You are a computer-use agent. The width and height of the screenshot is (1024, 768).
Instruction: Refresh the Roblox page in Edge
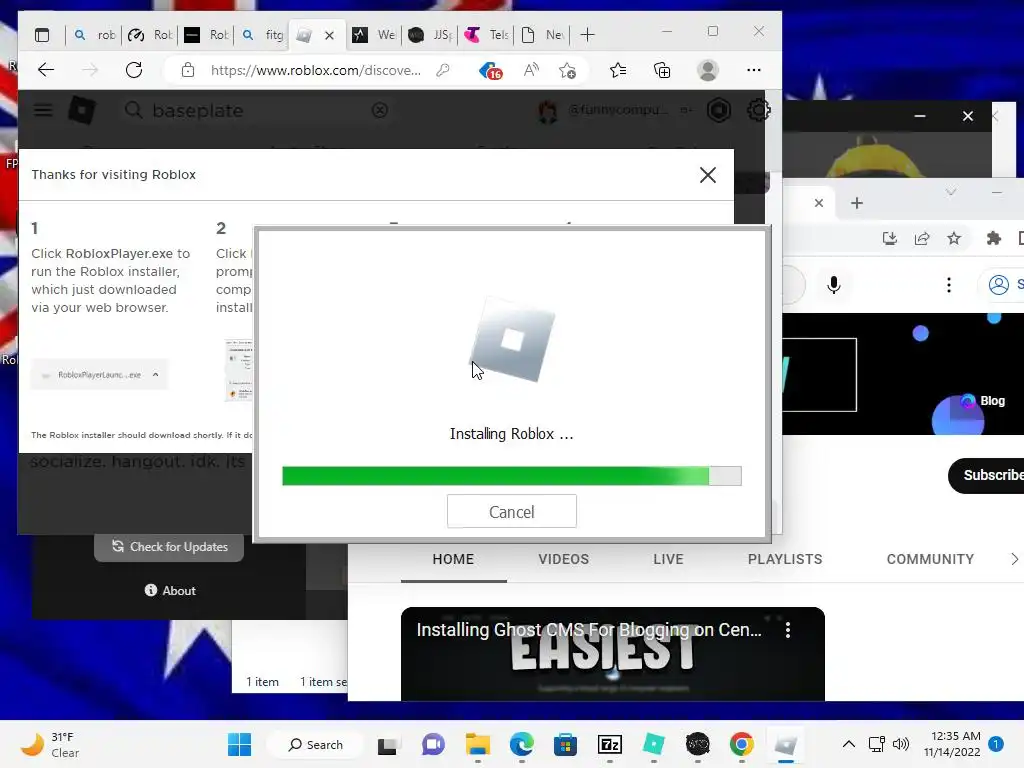point(134,70)
